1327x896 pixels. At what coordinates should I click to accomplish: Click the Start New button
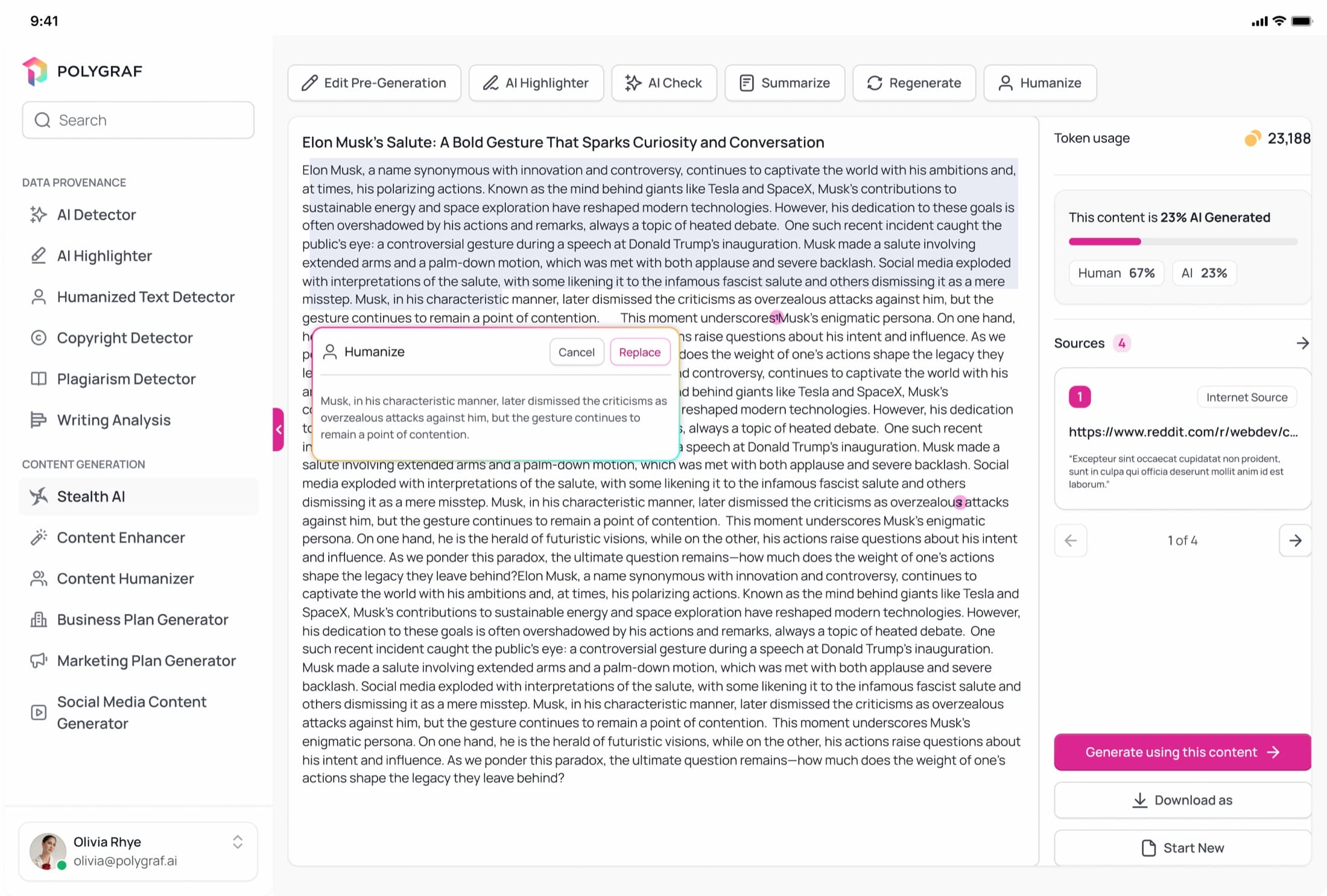[x=1182, y=848]
